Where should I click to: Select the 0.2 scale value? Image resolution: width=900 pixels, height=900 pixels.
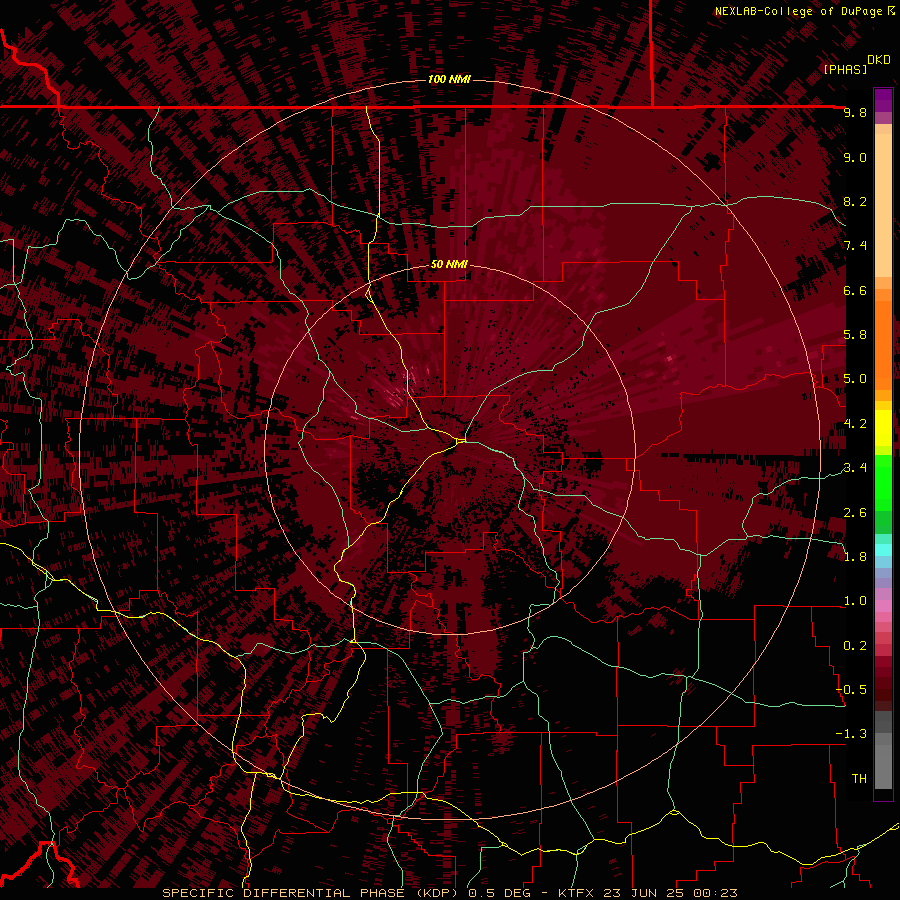[x=855, y=646]
